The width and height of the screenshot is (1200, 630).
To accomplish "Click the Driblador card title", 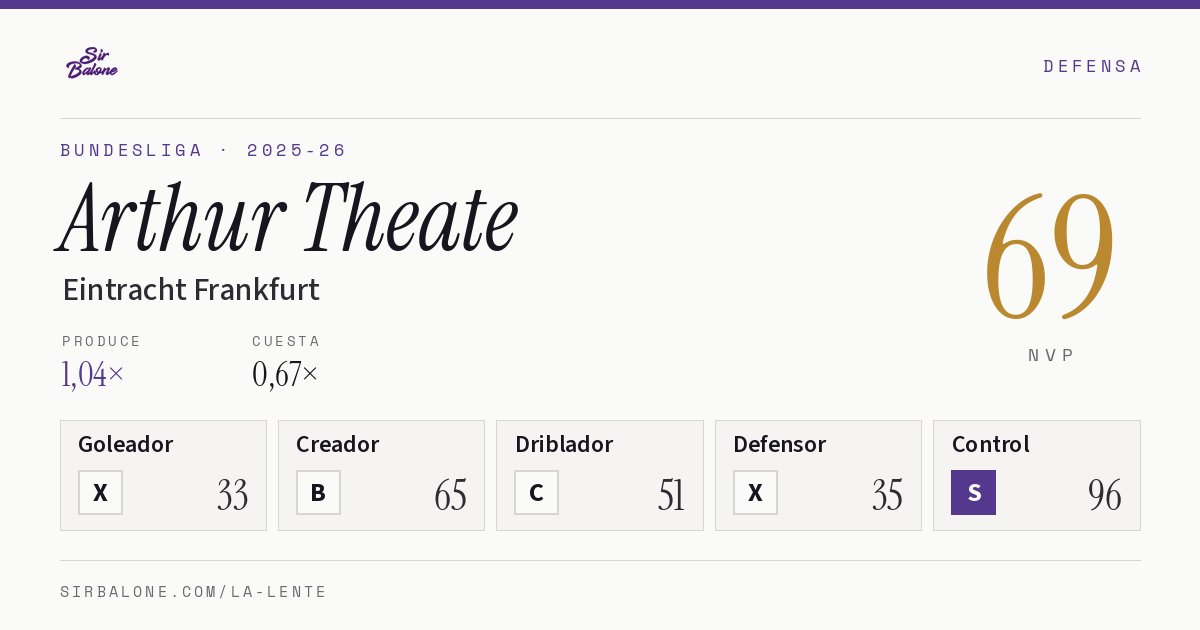I will pos(564,444).
